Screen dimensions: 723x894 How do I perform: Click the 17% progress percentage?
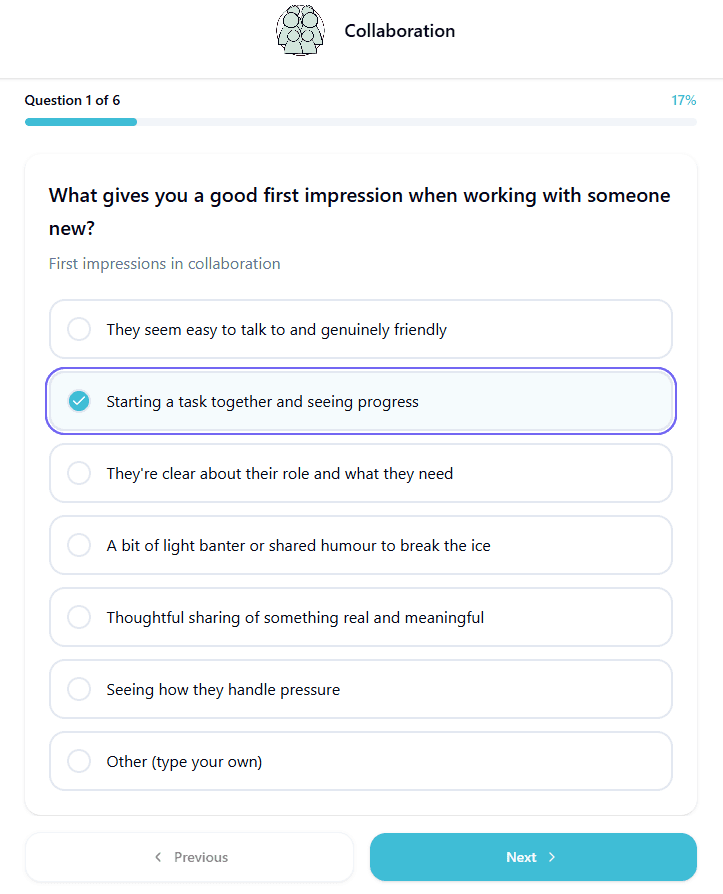coord(684,100)
